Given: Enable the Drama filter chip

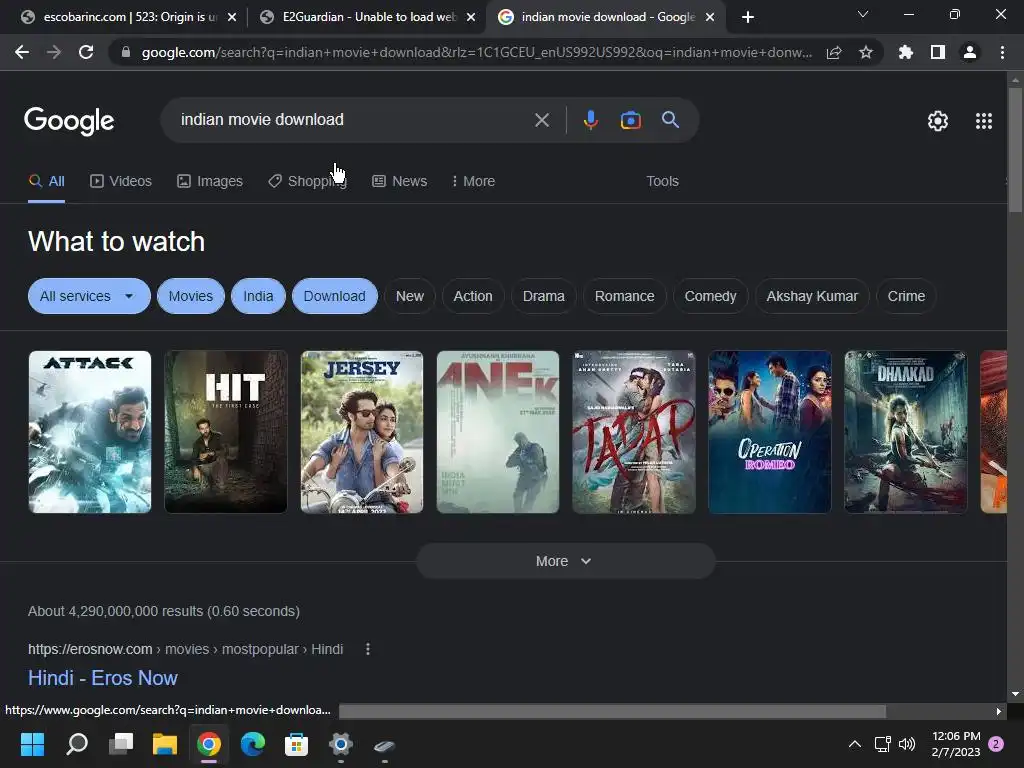Looking at the screenshot, I should coord(543,296).
